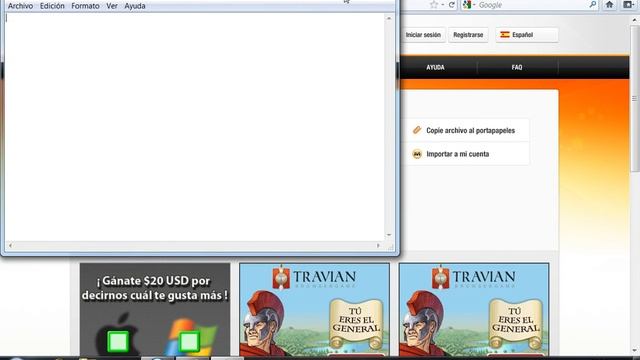Open the Ayuda menu in Notepad
Image resolution: width=640 pixels, height=360 pixels.
coord(135,6)
